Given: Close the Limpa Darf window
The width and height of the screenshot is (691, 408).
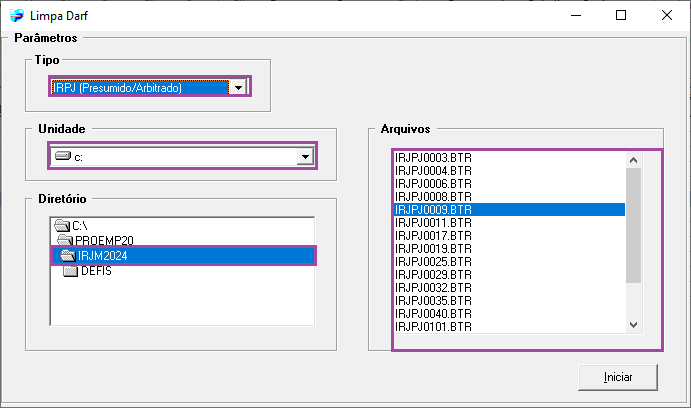Looking at the screenshot, I should point(667,15).
